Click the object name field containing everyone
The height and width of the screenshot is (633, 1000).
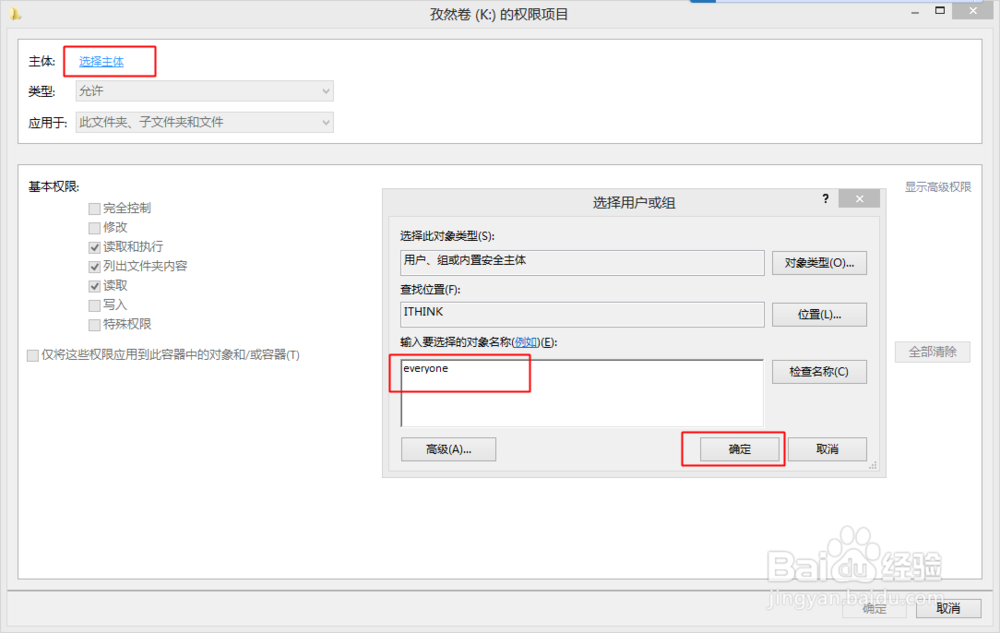pyautogui.click(x=582, y=393)
